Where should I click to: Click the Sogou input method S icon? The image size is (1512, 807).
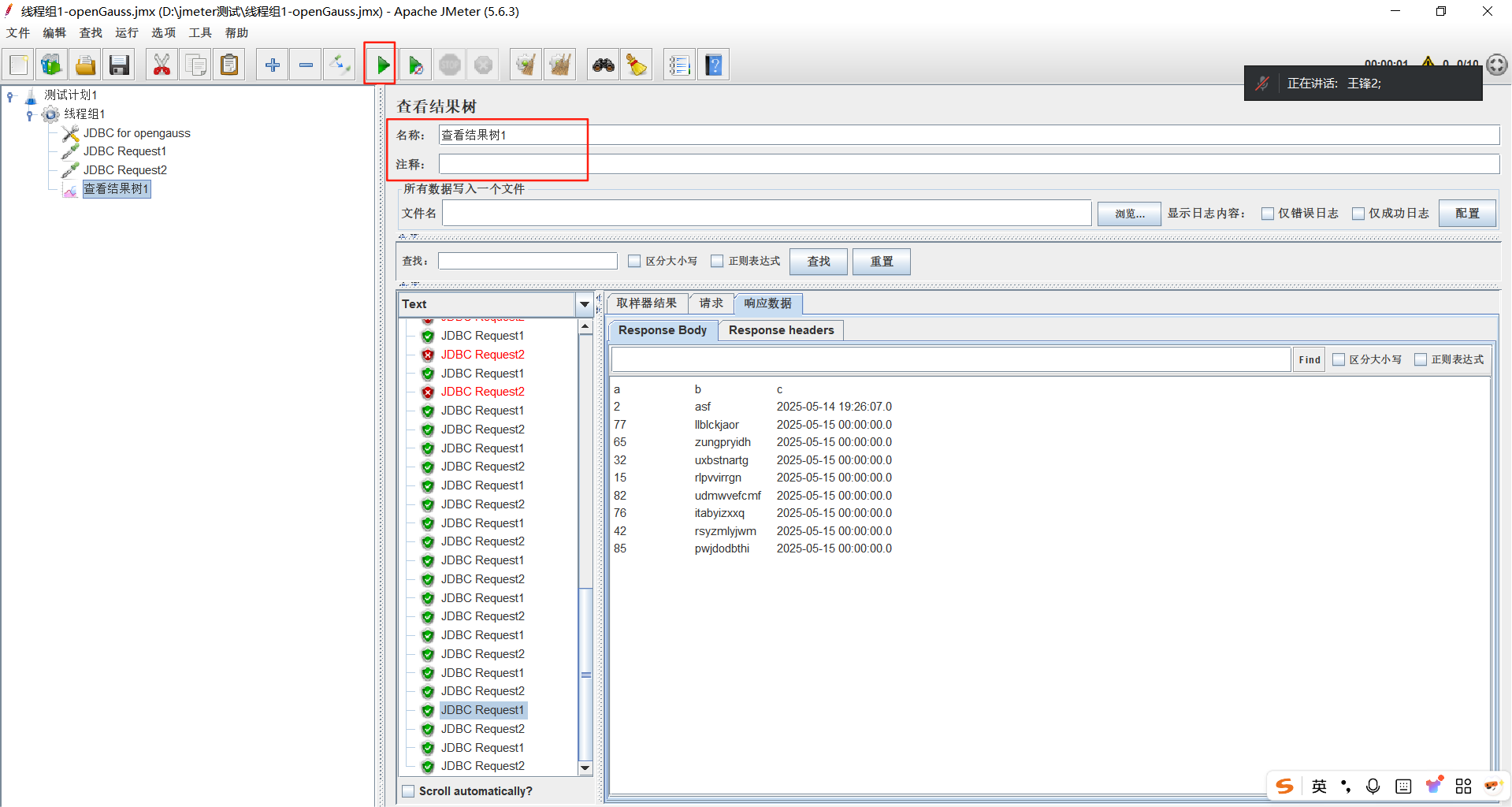(1285, 786)
